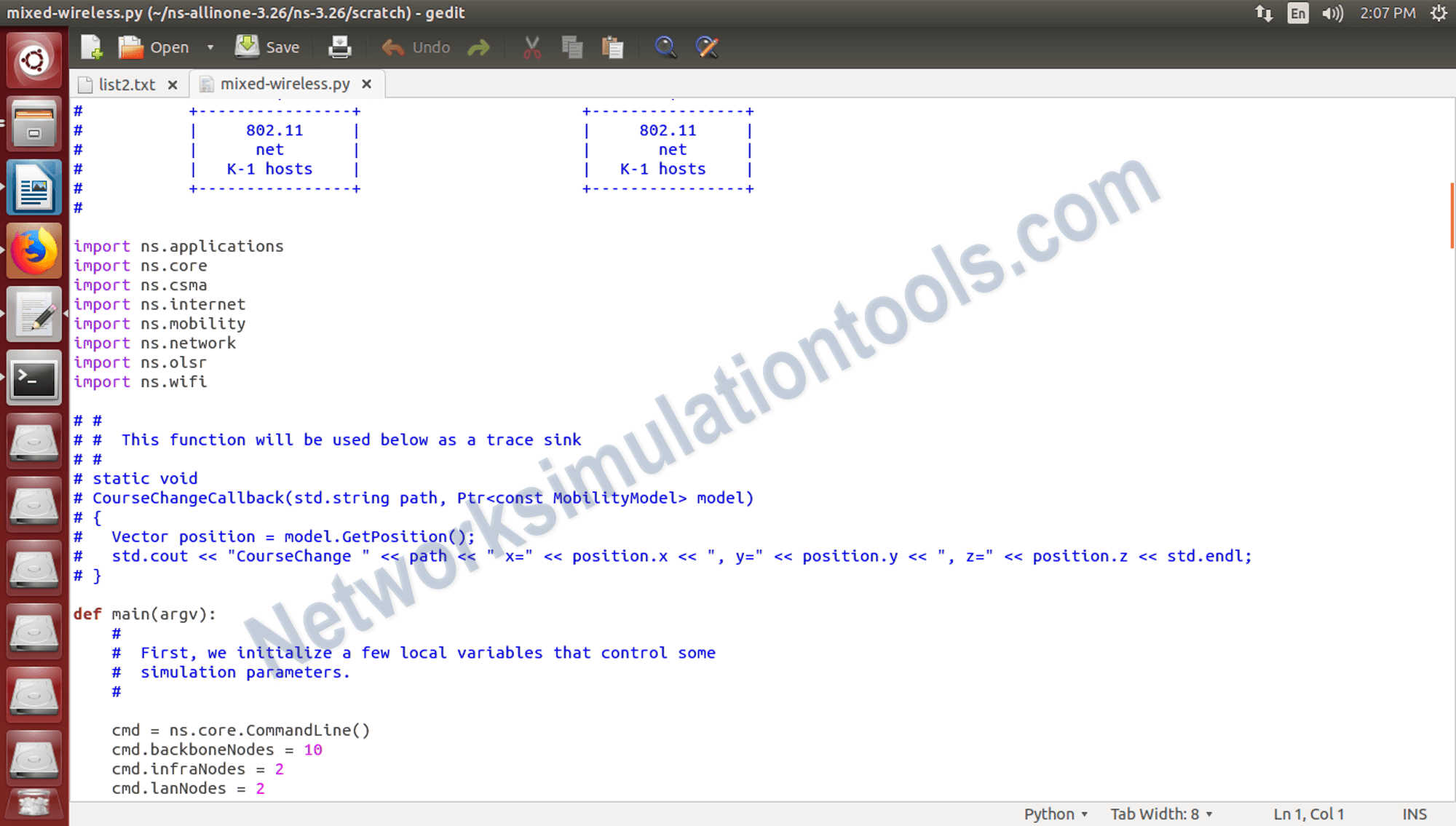This screenshot has width=1456, height=826.
Task: Cut the selected text
Action: pos(531,47)
